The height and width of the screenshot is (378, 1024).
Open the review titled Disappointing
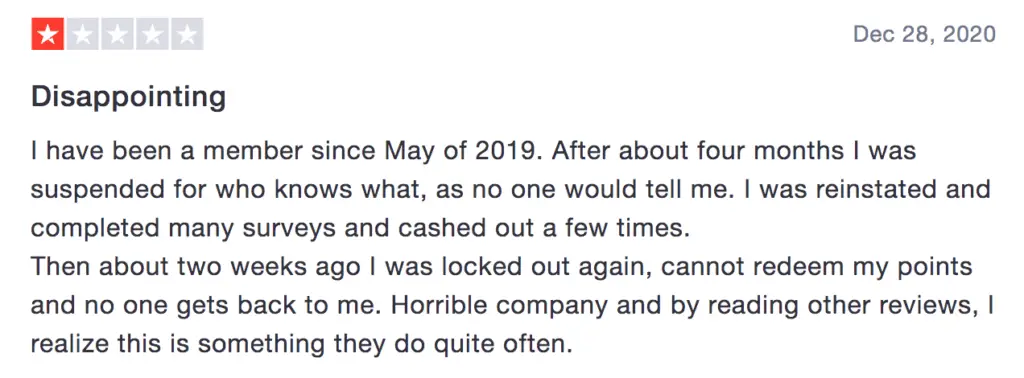[129, 98]
